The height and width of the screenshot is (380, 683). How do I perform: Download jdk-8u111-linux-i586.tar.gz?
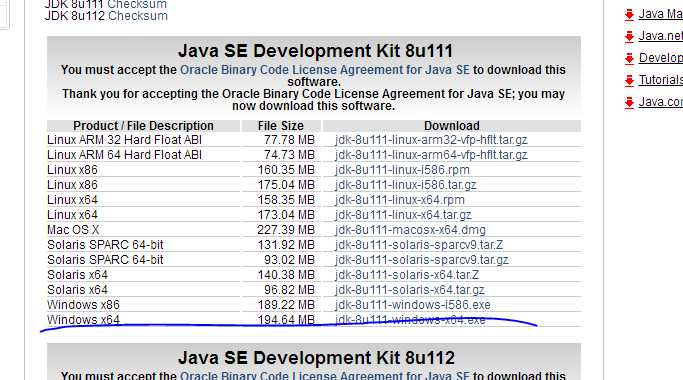pyautogui.click(x=406, y=185)
